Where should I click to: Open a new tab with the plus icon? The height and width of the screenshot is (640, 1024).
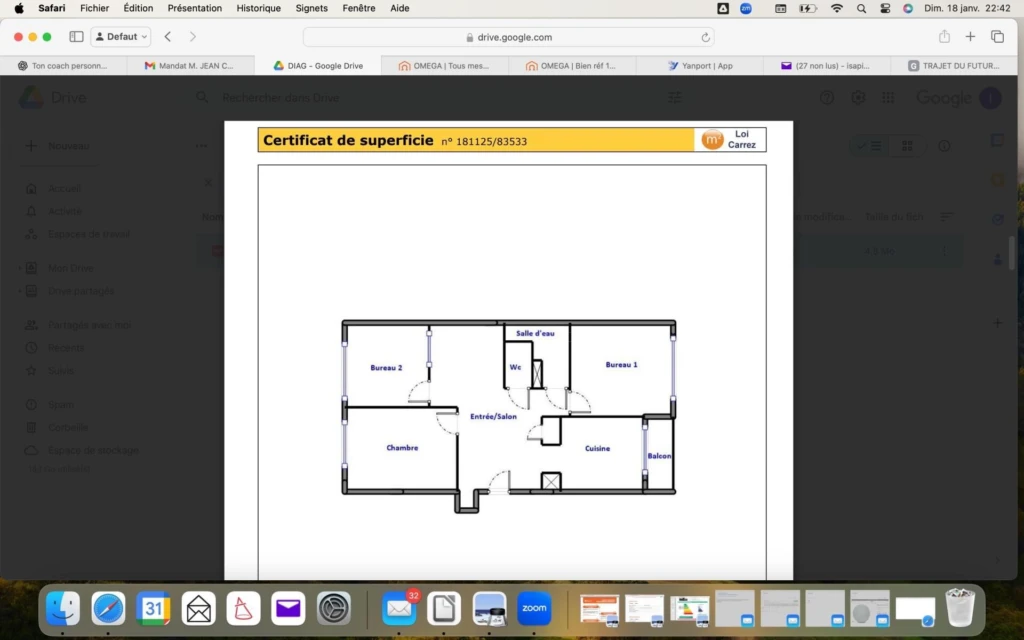[970, 37]
